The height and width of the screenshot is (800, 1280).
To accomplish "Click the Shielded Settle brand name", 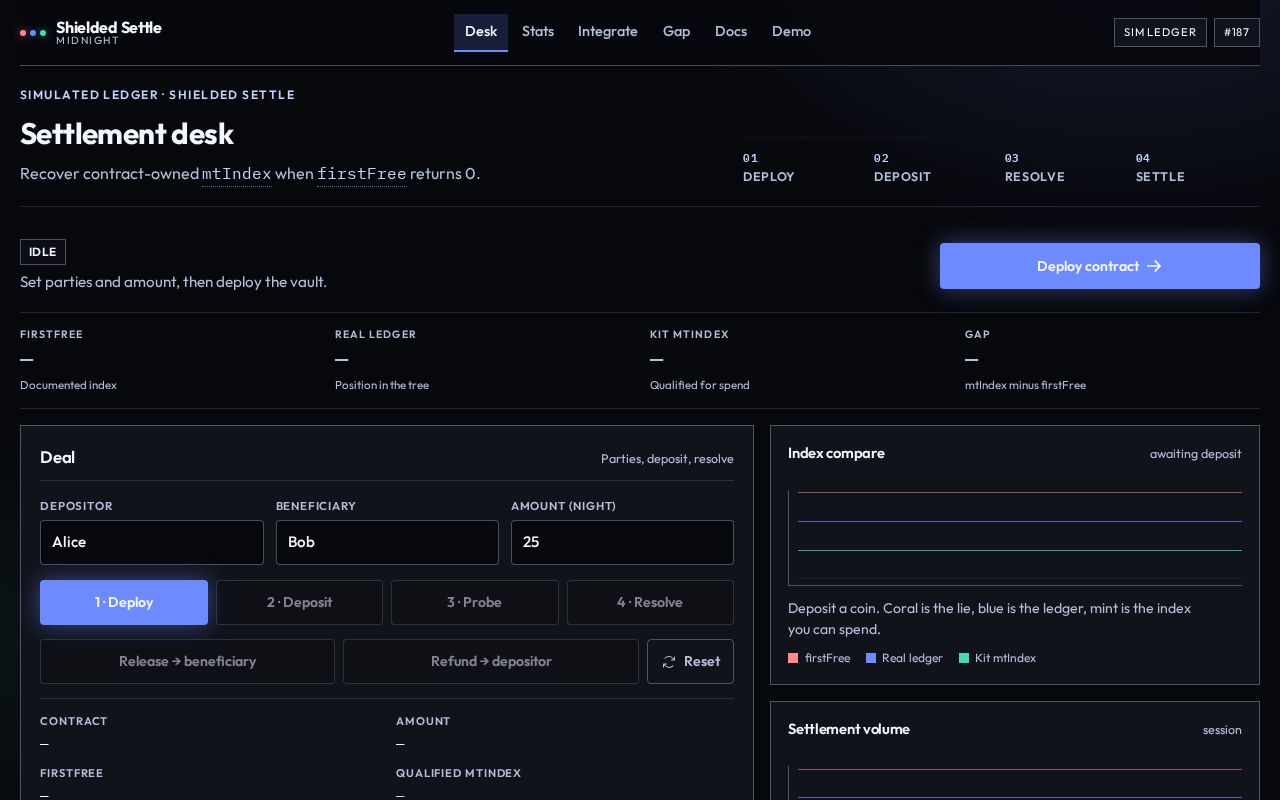I will (109, 27).
